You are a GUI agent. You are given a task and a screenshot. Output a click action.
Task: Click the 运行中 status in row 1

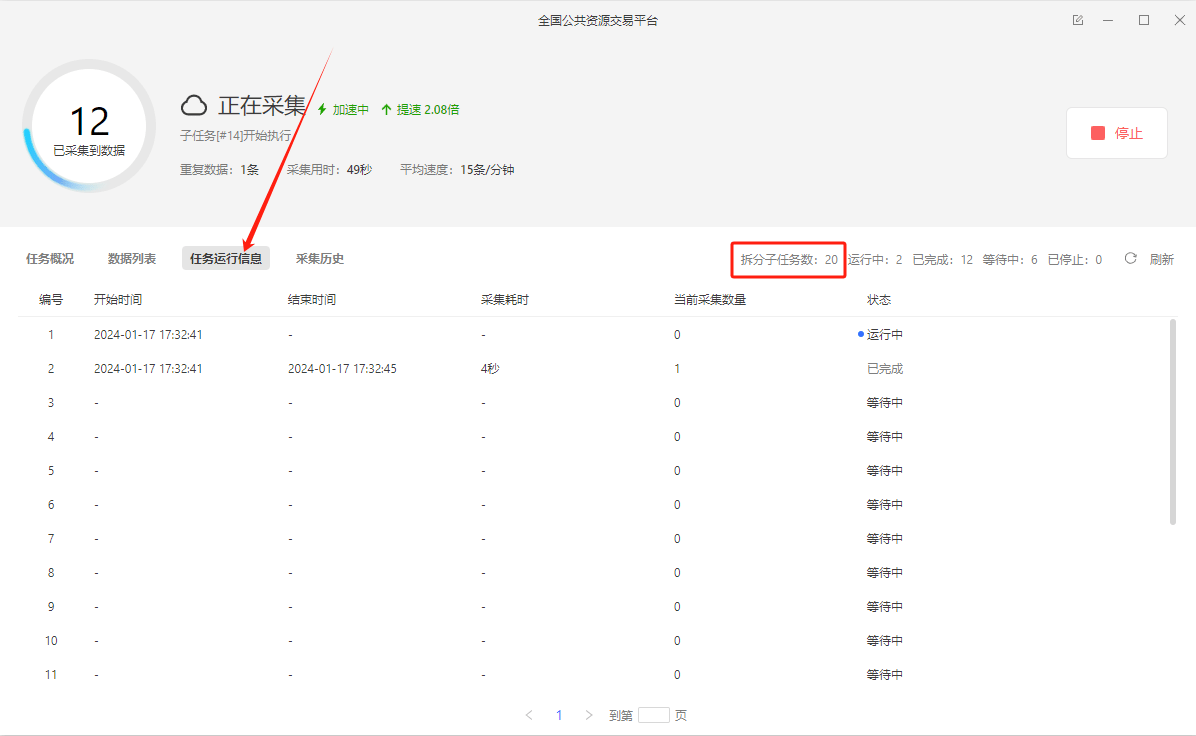884,334
